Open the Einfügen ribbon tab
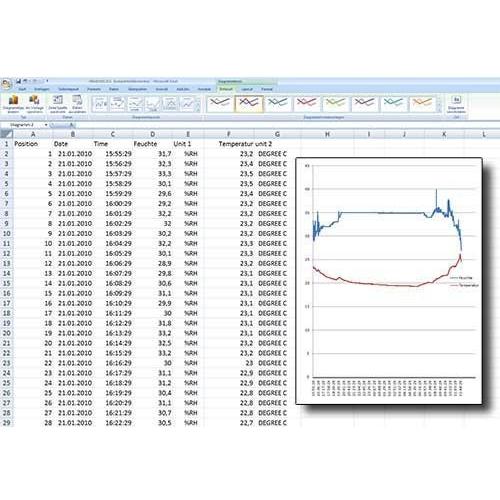 pos(42,89)
